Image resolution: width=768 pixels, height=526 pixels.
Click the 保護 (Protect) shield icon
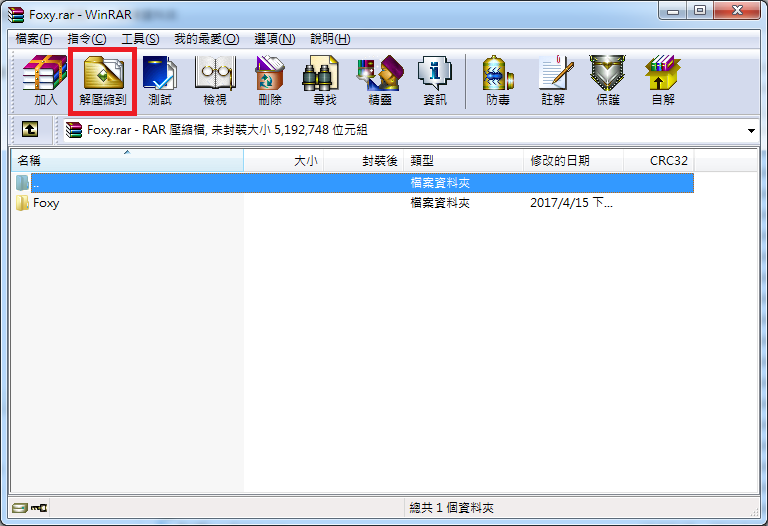click(608, 80)
